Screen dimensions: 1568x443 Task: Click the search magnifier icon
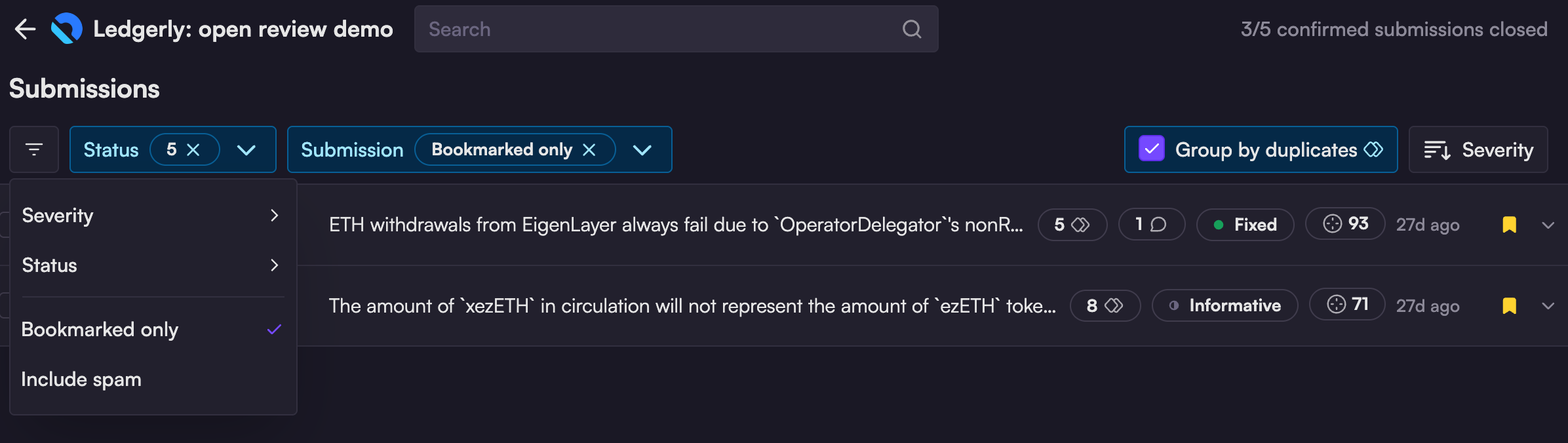click(912, 29)
